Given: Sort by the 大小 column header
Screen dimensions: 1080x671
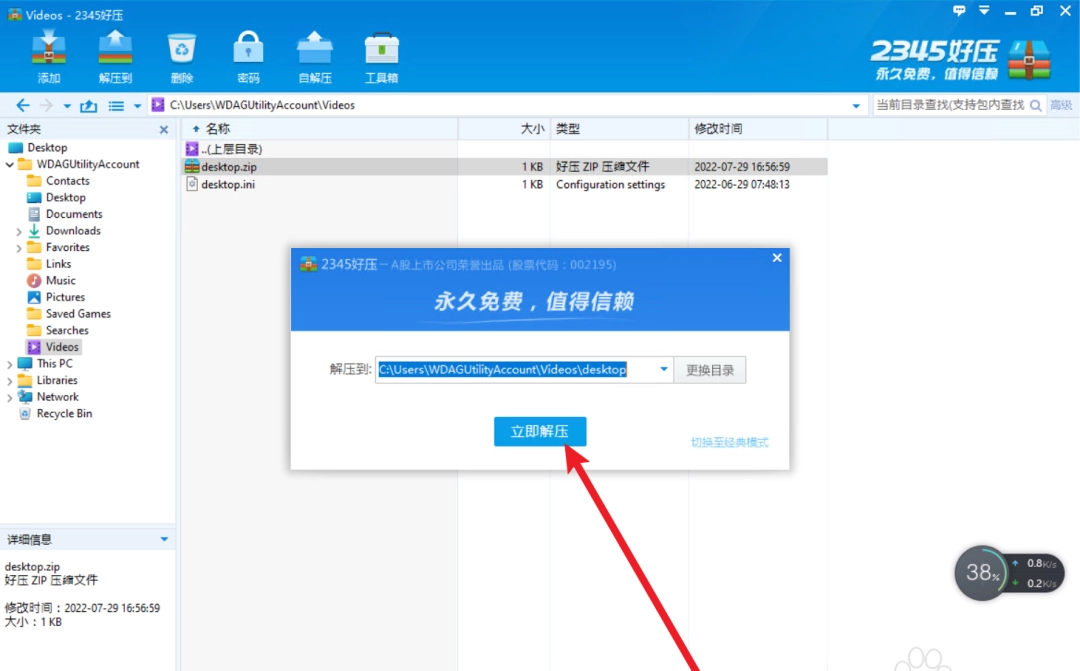Looking at the screenshot, I should (504, 129).
